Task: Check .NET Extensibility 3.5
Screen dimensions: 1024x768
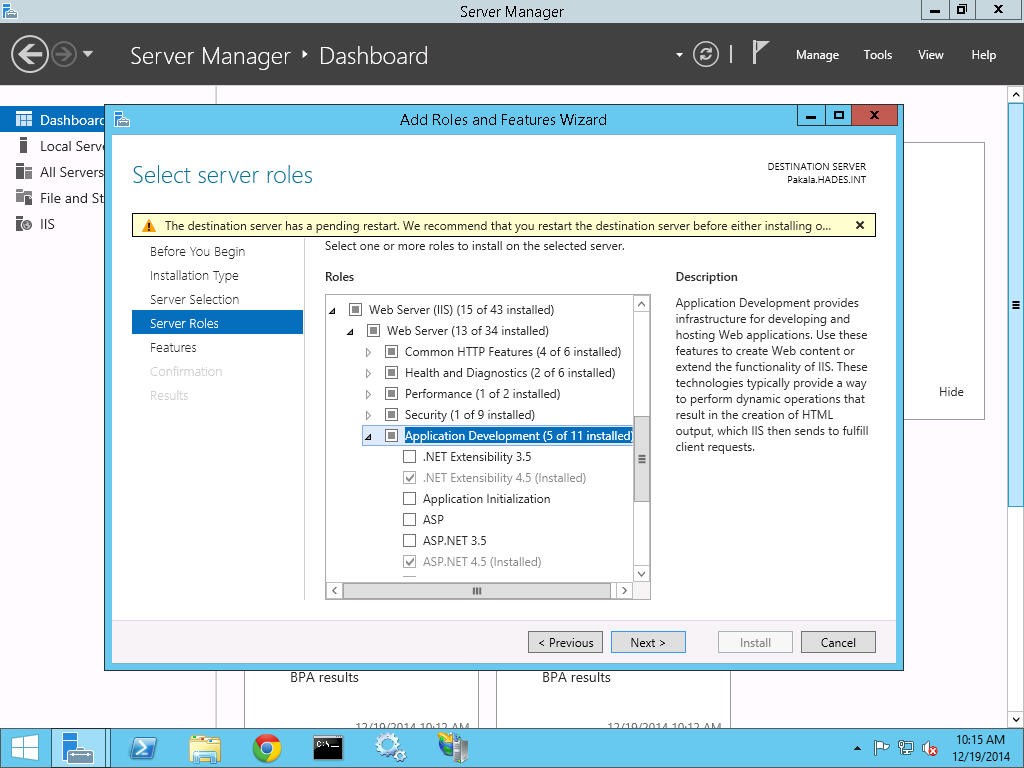Action: point(409,456)
